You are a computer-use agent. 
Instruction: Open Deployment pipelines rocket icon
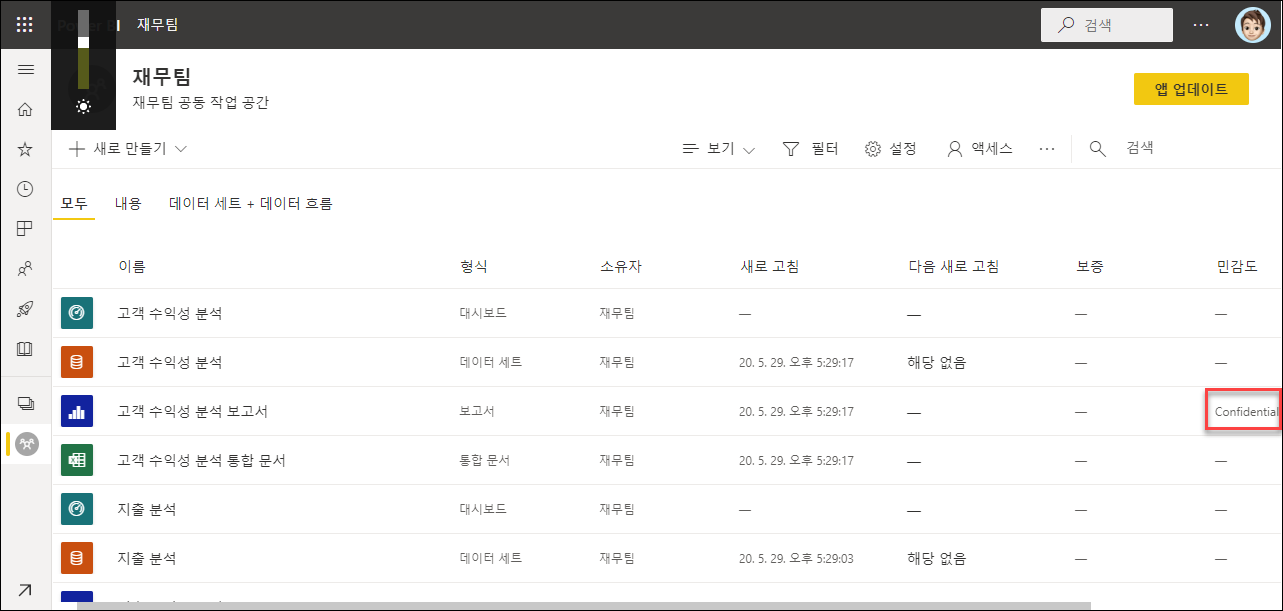[26, 309]
